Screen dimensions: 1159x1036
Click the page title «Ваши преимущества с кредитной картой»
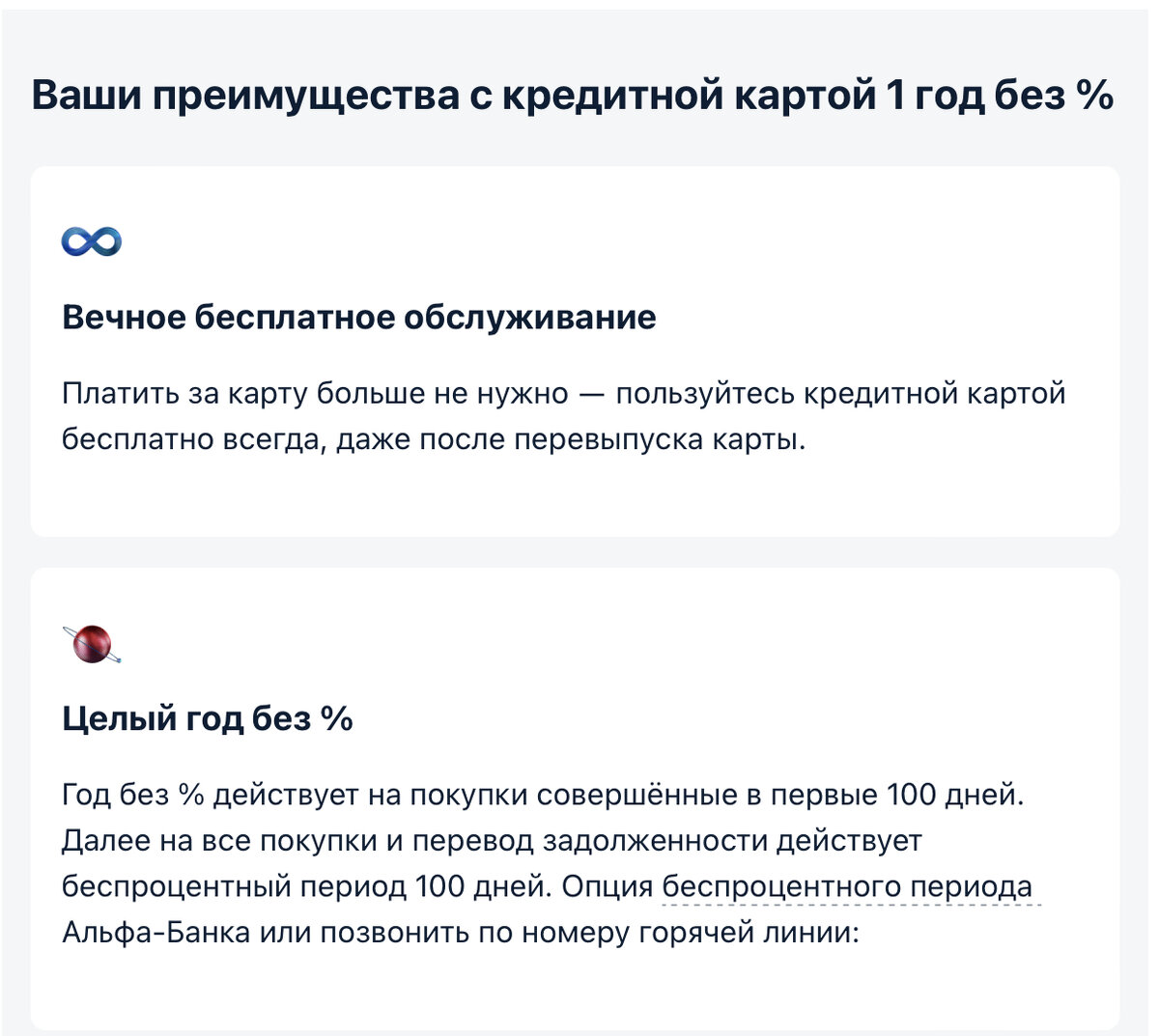point(451,97)
